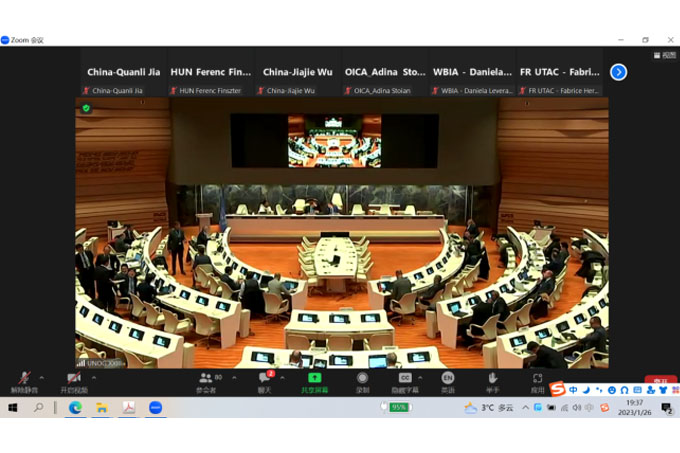Screen dimensions: 680x453
Task: Select the China-Quanli Jia participant tile
Action: tap(124, 72)
